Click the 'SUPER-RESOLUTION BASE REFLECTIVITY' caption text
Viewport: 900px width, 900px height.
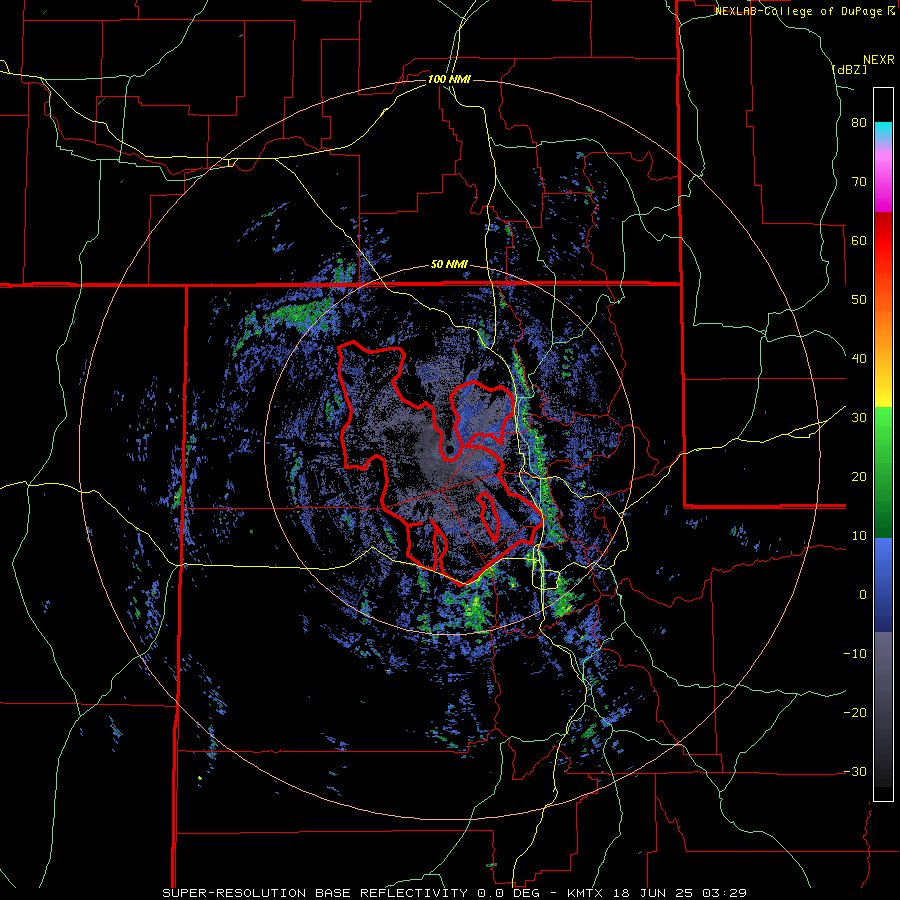click(x=315, y=893)
